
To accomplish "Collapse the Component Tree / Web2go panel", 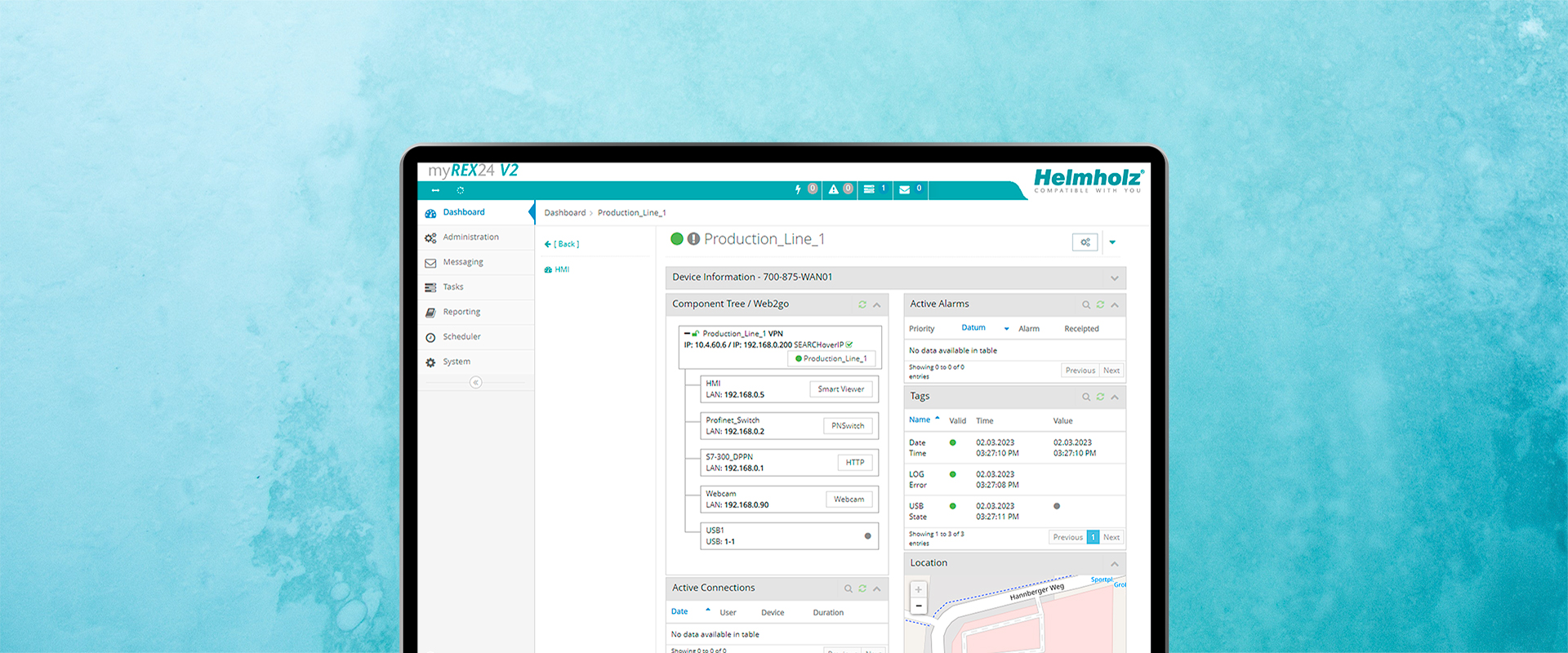I will tap(877, 304).
